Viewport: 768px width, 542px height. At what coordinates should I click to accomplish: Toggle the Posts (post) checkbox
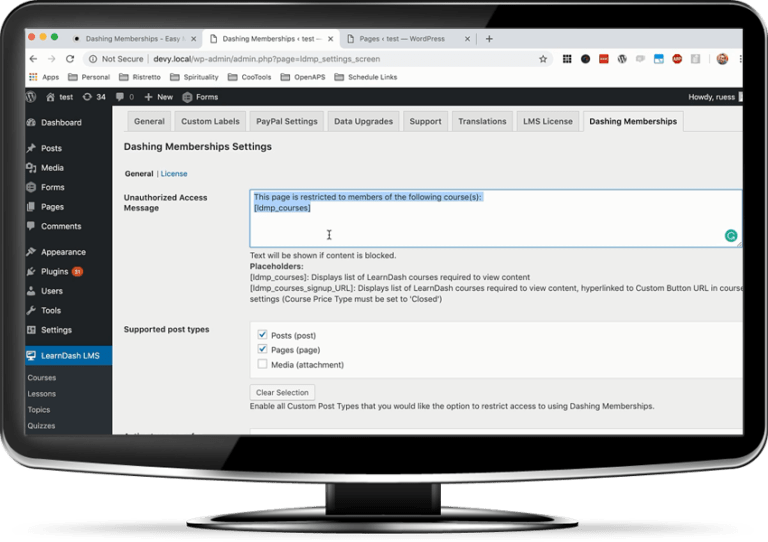pos(262,335)
